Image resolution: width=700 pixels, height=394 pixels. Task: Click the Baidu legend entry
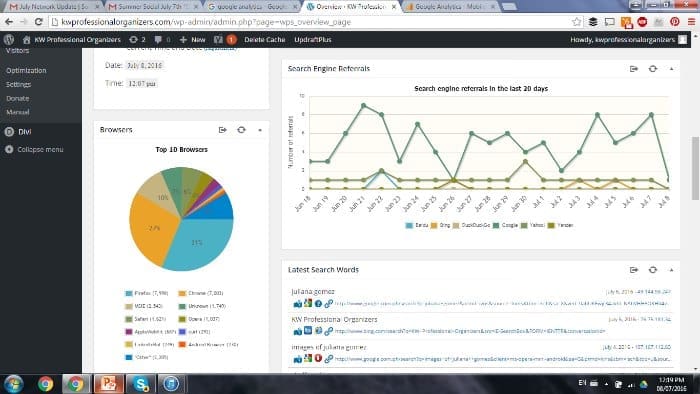pyautogui.click(x=417, y=225)
